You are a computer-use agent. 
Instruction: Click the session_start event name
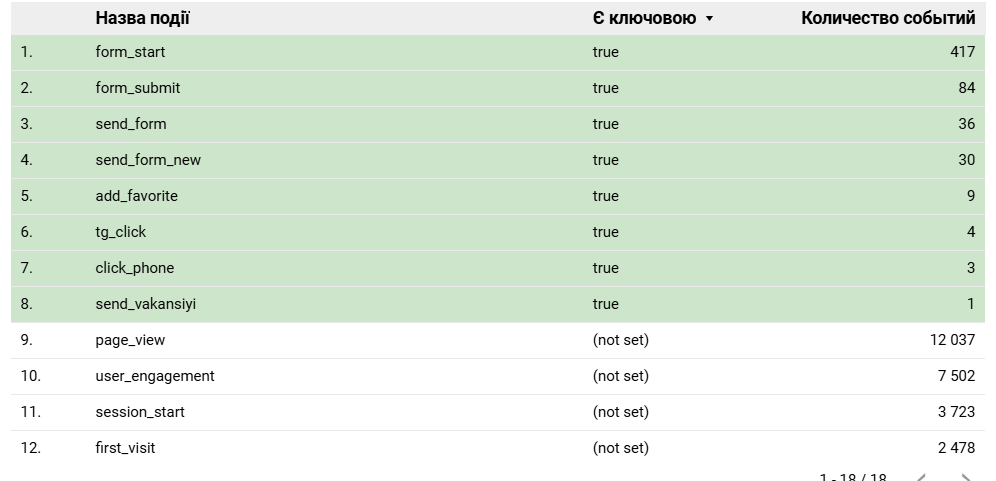click(x=140, y=412)
